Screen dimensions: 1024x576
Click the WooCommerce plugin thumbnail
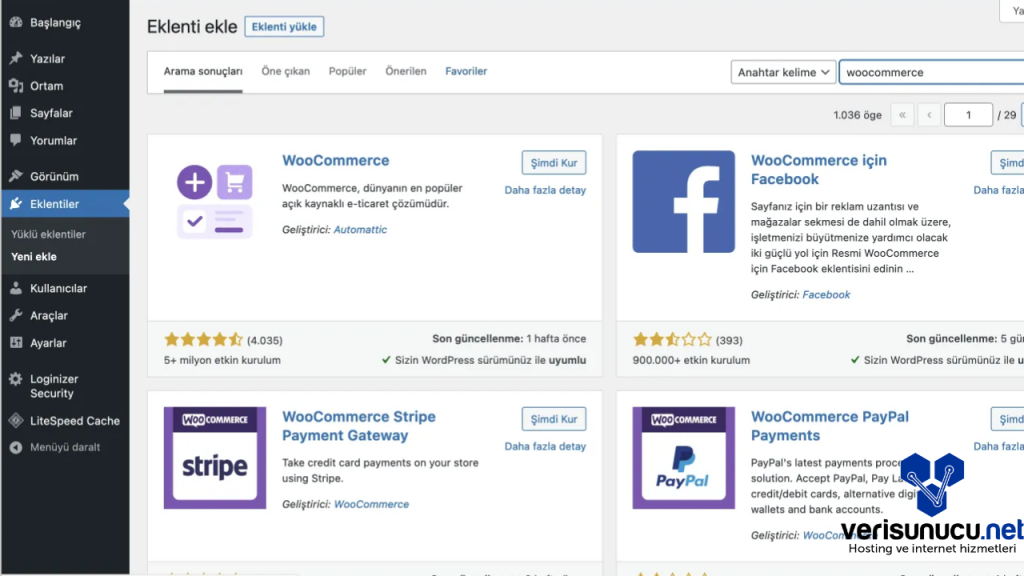point(215,202)
